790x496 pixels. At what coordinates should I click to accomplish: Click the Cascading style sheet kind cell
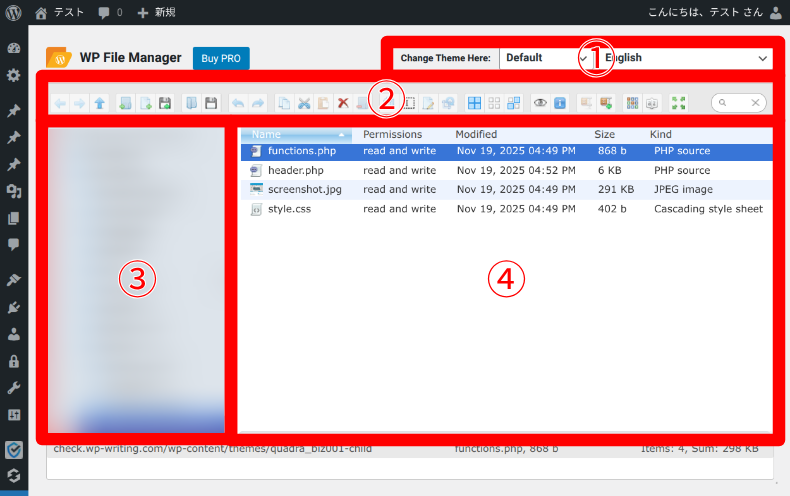pos(708,209)
